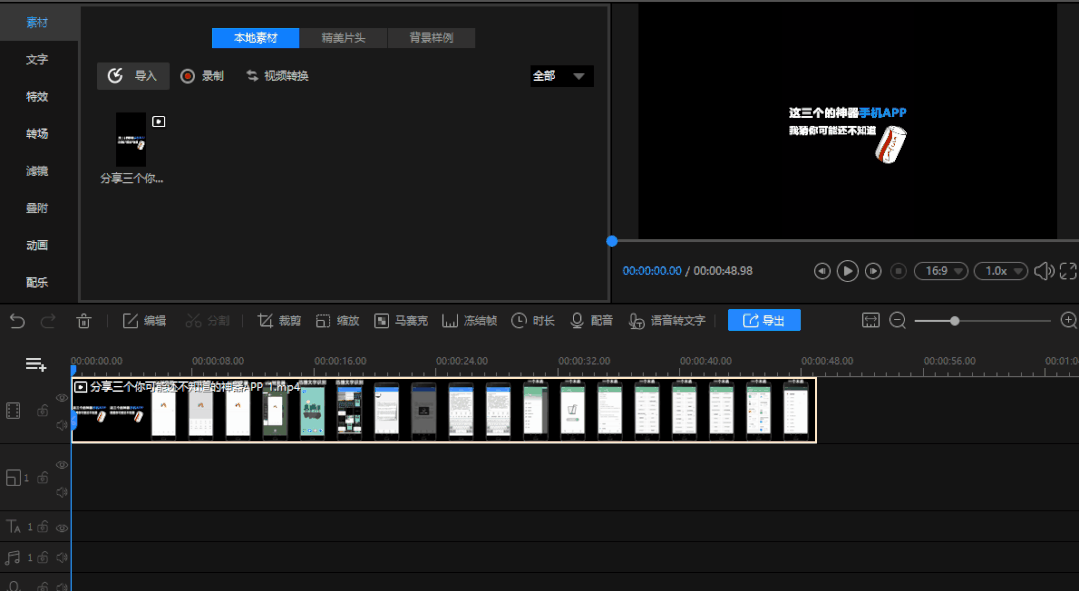Open the 全部 filter dropdown
The image size is (1079, 591).
[x=561, y=76]
